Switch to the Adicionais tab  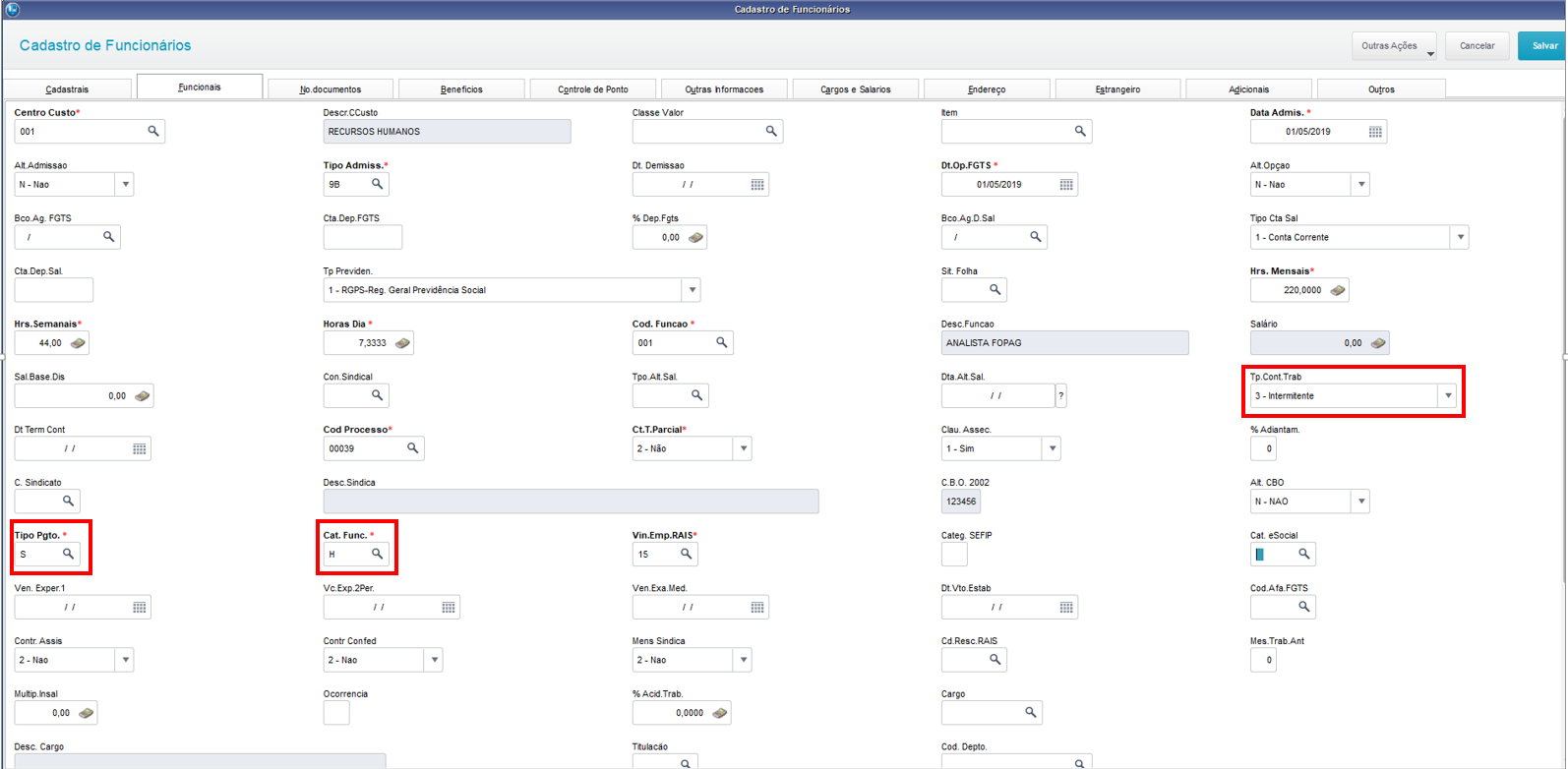pos(1249,89)
